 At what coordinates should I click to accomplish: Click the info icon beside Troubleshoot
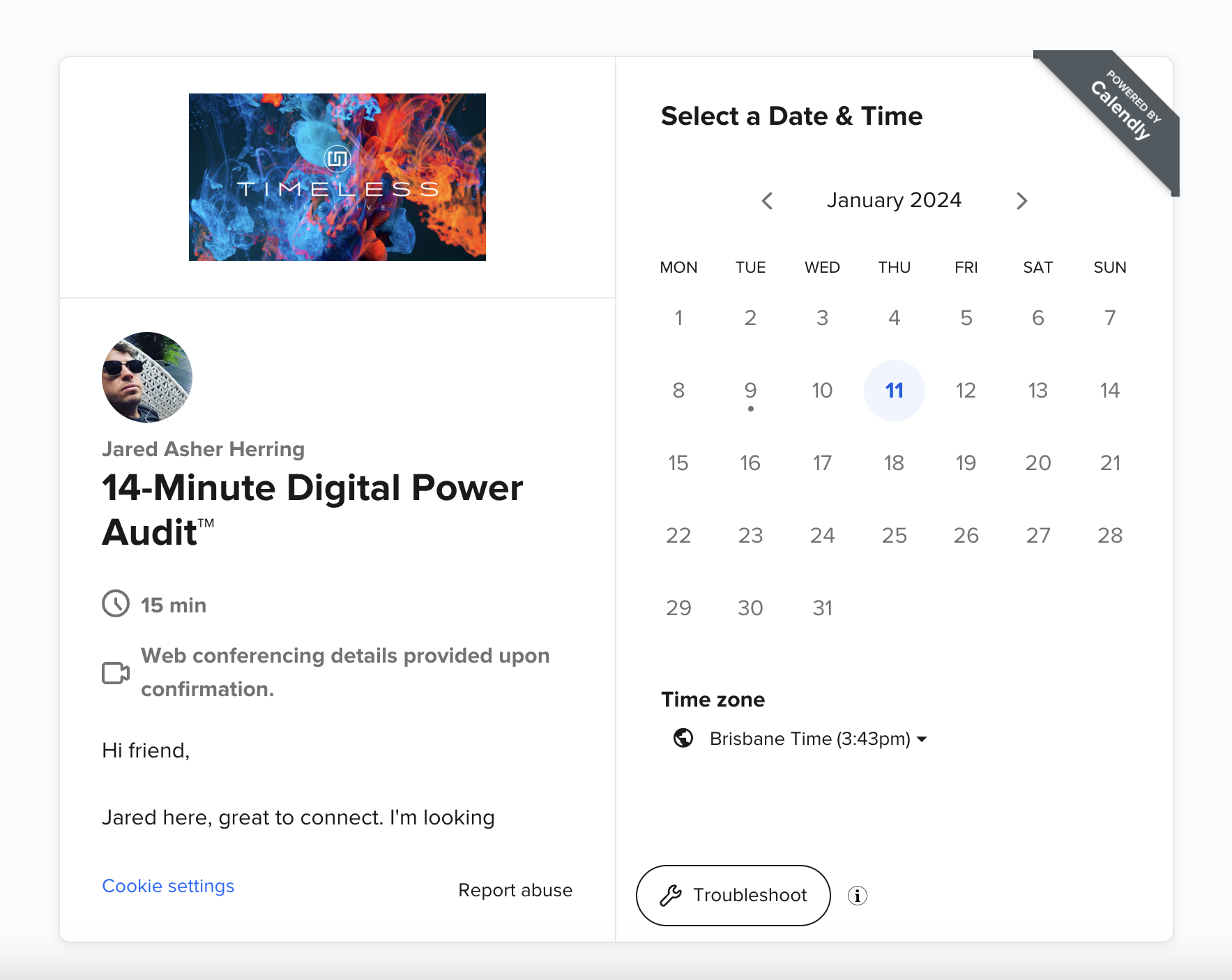(858, 896)
